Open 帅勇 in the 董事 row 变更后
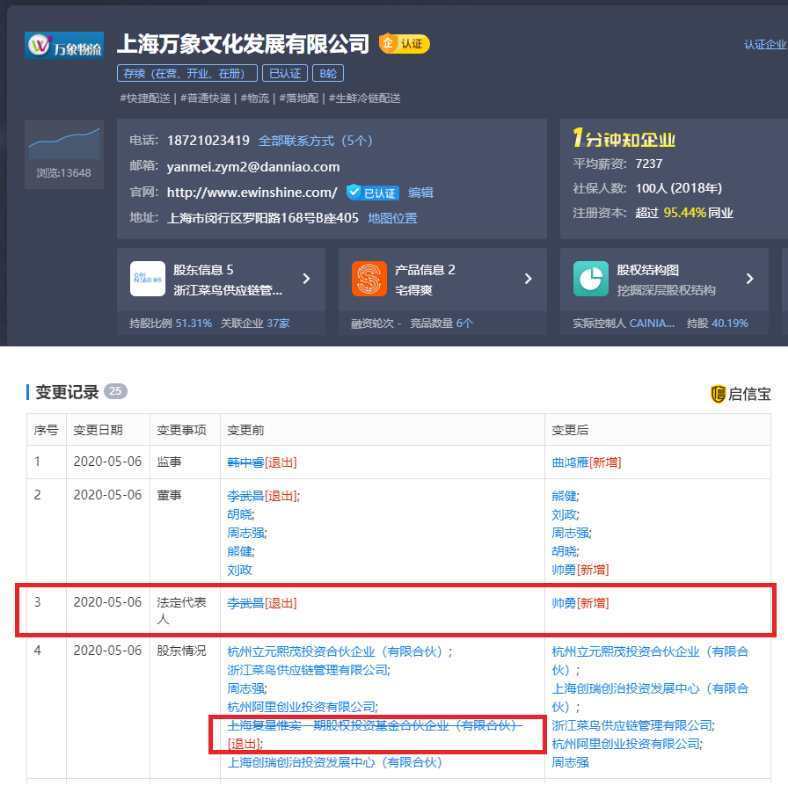This screenshot has height=800, width=788. coord(564,569)
